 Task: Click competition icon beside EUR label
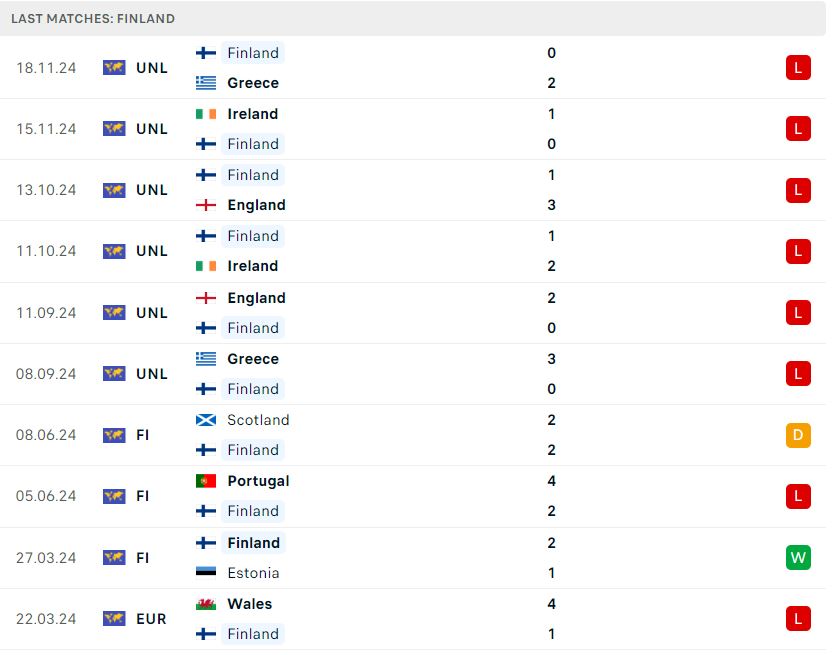(x=114, y=618)
